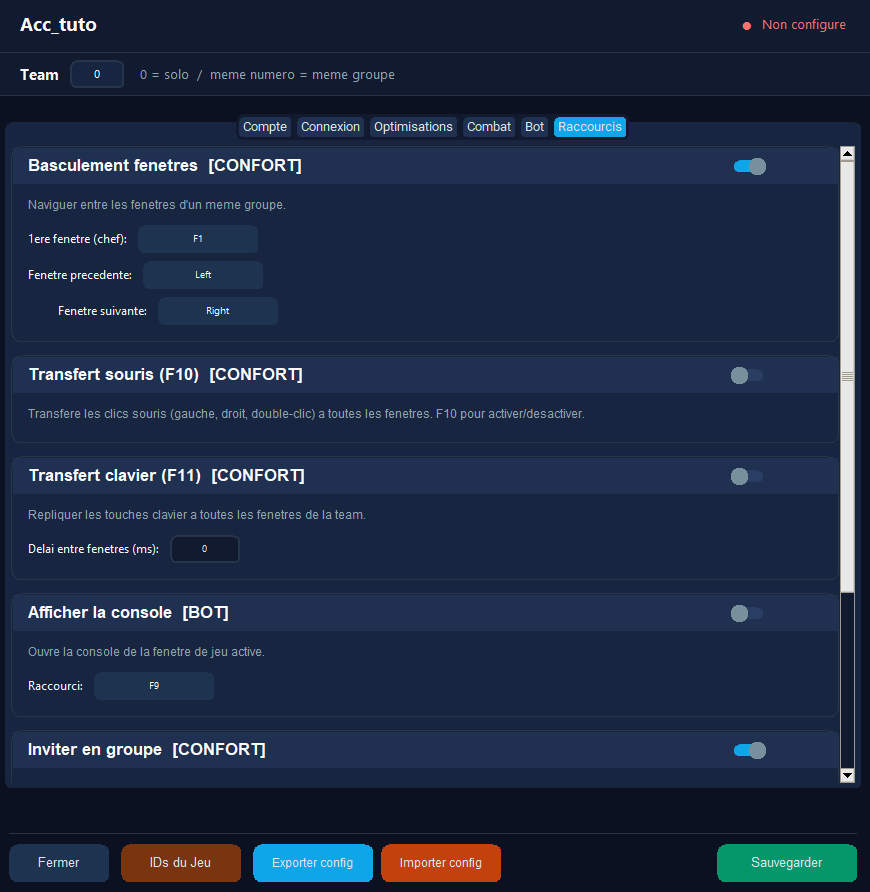The width and height of the screenshot is (870, 892).
Task: Go to the Combat tab
Action: [489, 127]
